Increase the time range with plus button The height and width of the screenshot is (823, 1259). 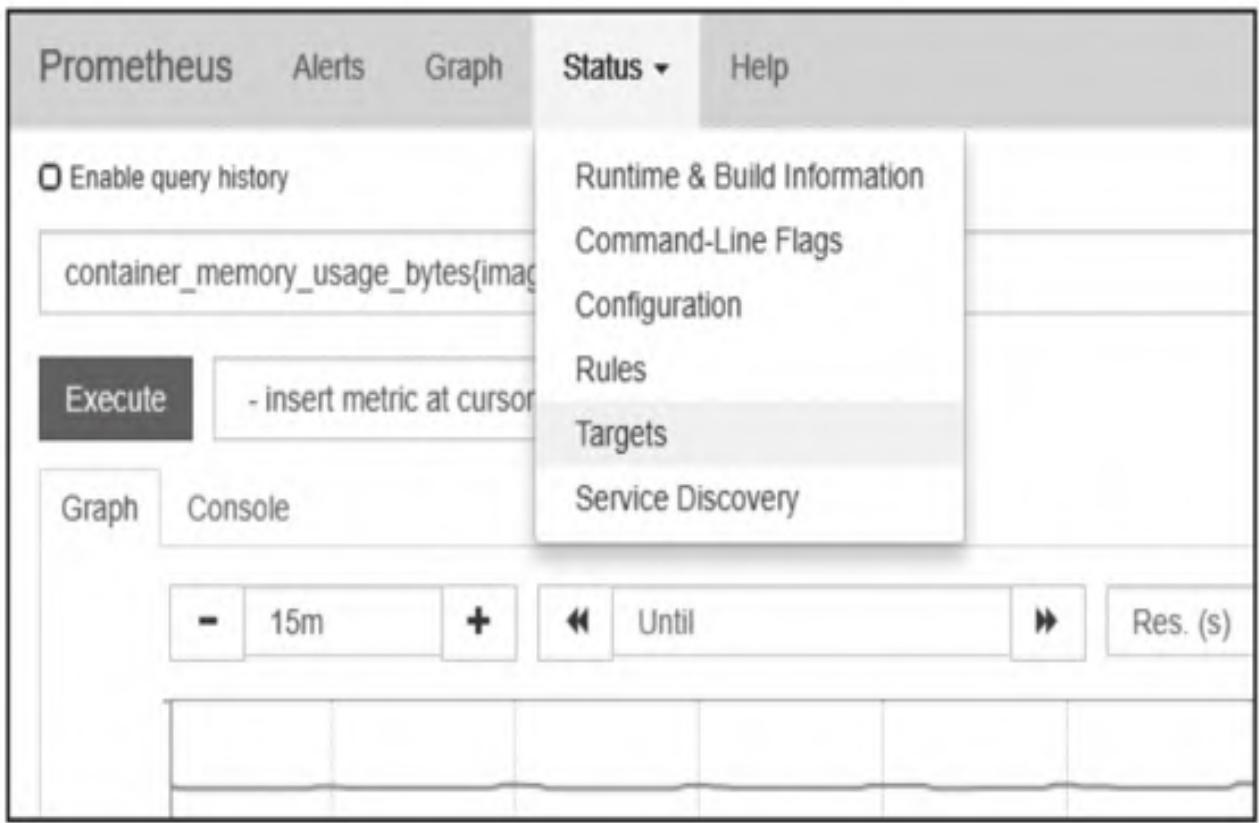[x=479, y=623]
